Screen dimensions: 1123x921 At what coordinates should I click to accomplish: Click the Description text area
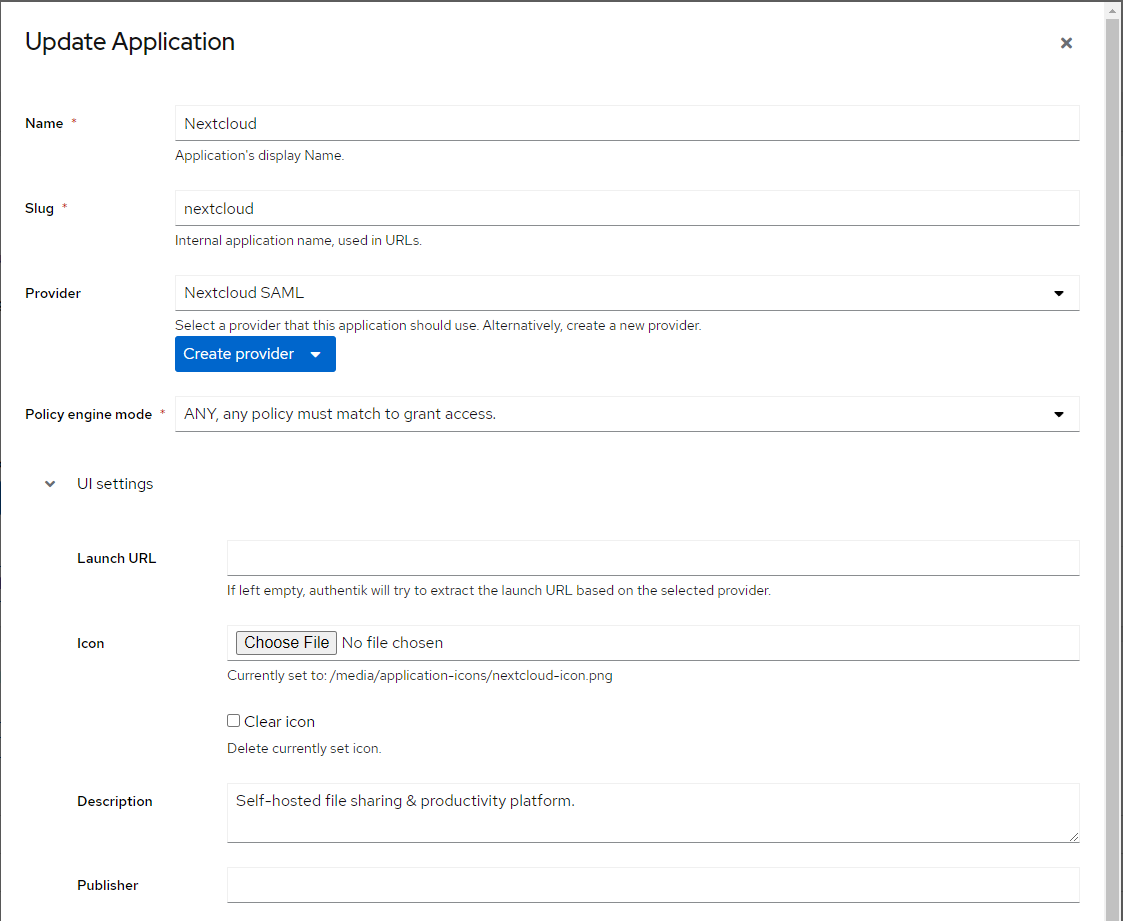[x=652, y=812]
